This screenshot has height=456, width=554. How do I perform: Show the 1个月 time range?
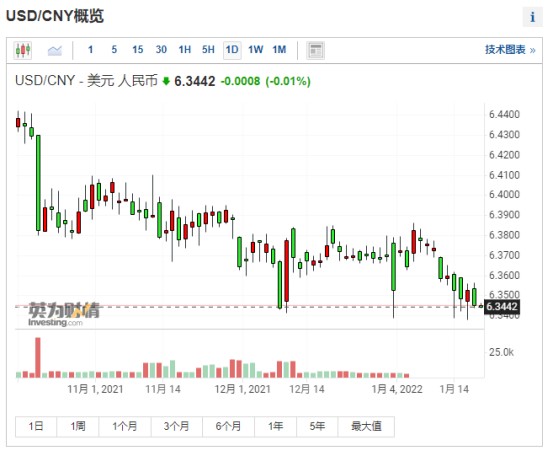click(x=125, y=426)
